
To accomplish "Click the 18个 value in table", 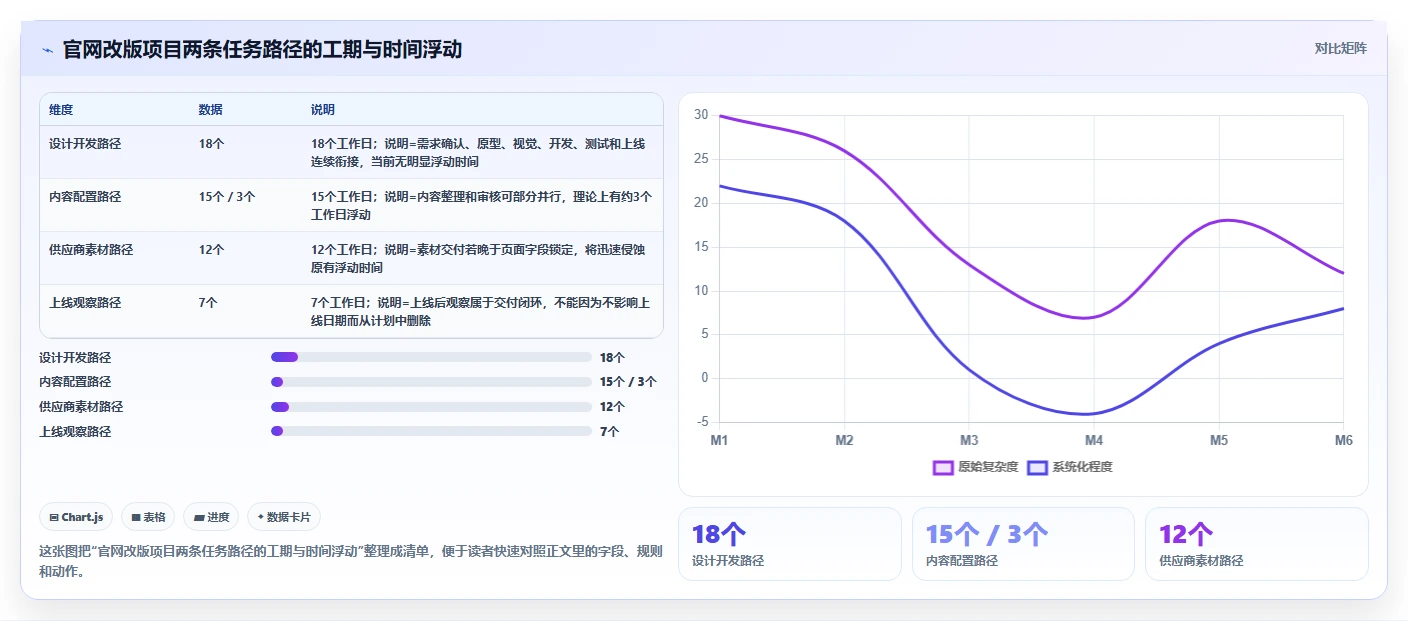I will tap(211, 144).
